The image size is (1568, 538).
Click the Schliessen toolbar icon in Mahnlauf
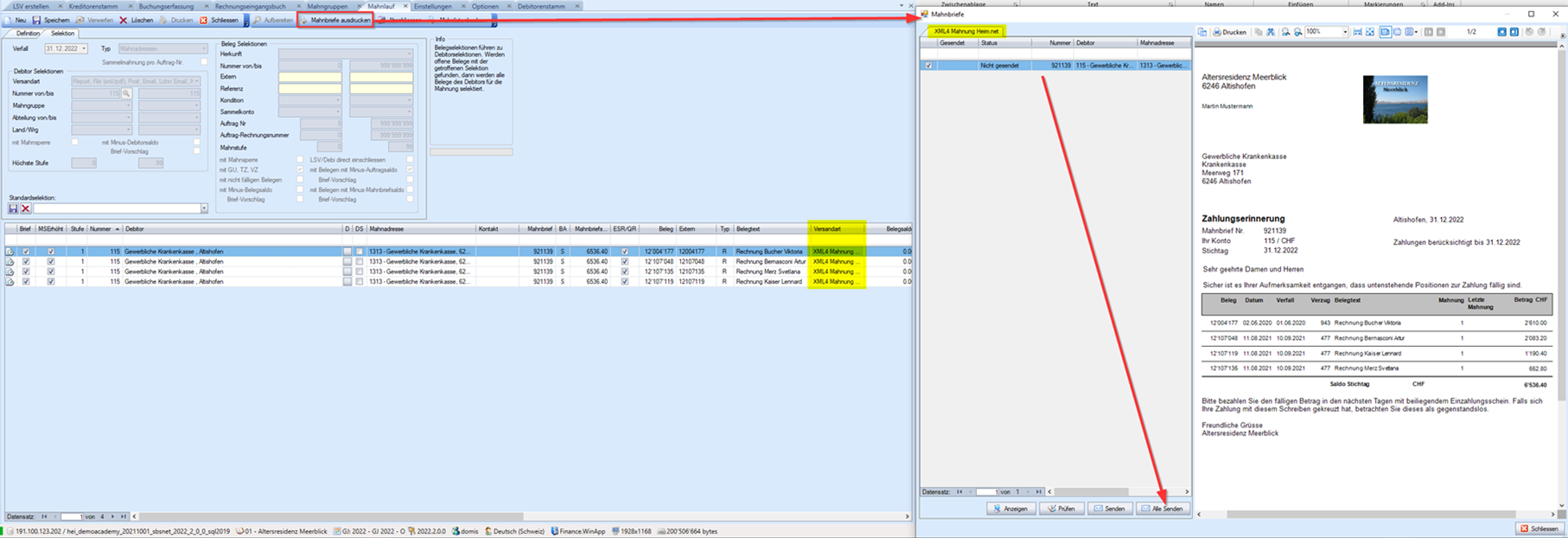pos(204,20)
